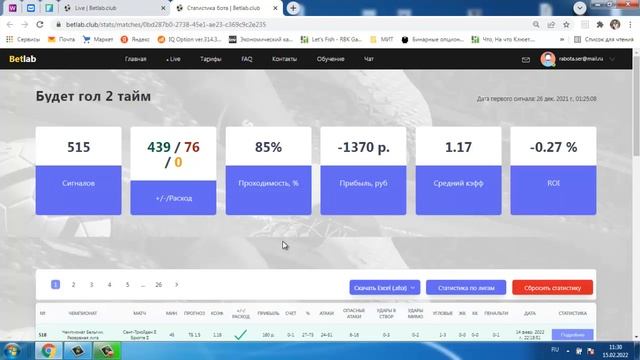The image size is (640, 360).
Task: Go to pagination page 5
Action: pyautogui.click(x=127, y=284)
